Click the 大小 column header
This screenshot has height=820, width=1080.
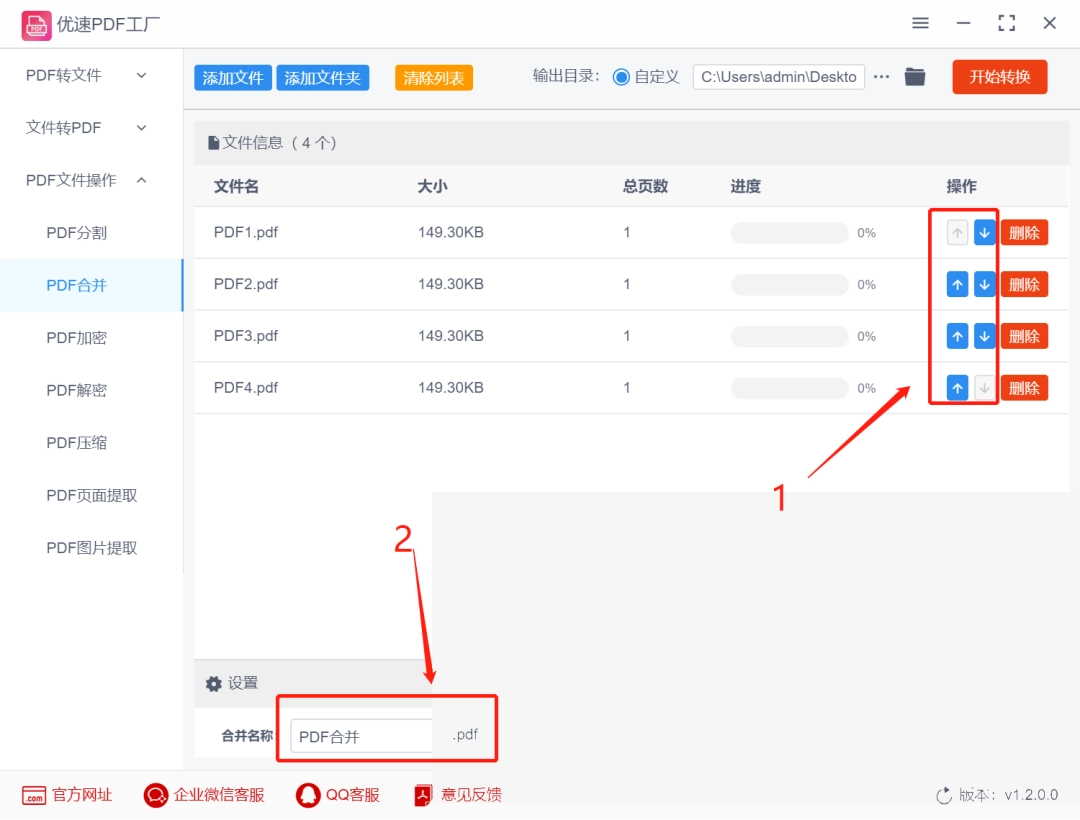[x=433, y=187]
